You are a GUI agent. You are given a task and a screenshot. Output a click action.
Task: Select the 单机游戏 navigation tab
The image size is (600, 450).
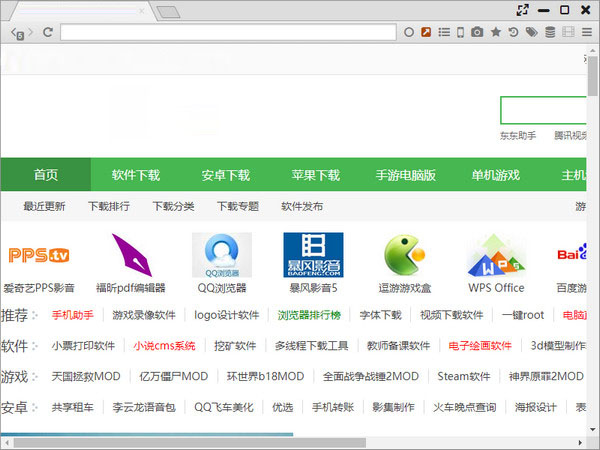click(x=496, y=175)
